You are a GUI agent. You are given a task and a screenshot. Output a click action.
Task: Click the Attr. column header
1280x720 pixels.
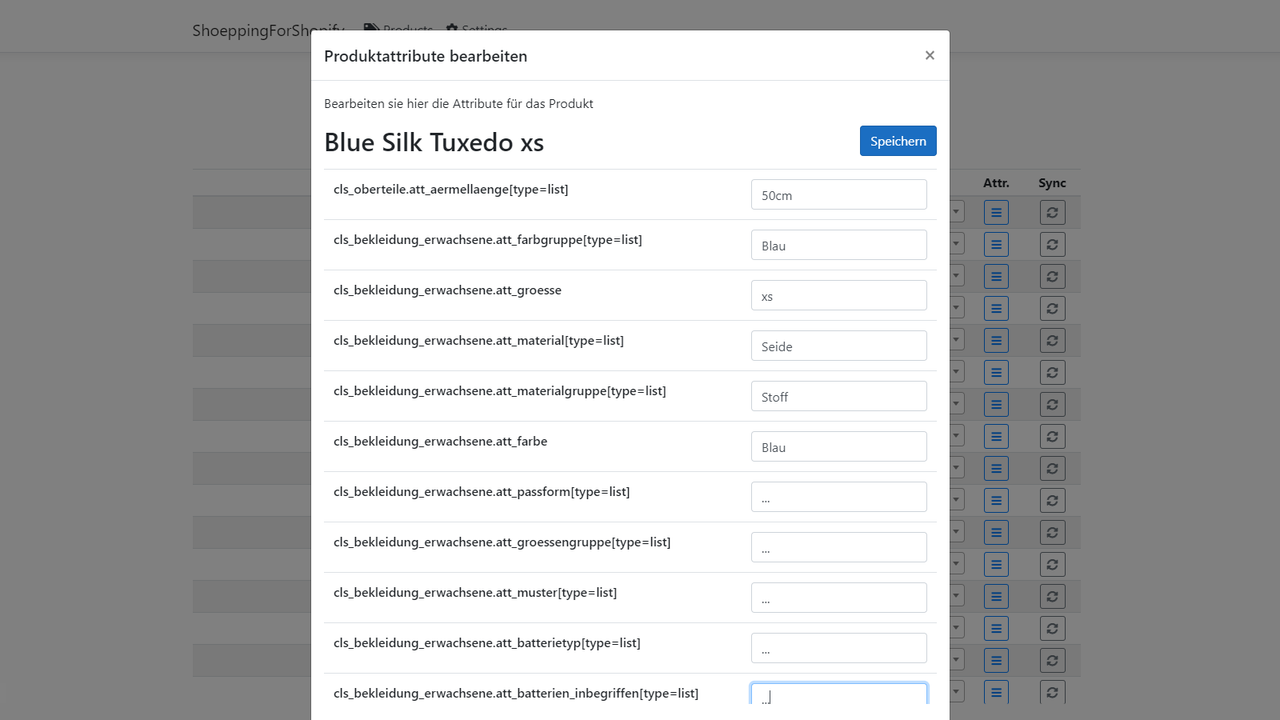996,183
